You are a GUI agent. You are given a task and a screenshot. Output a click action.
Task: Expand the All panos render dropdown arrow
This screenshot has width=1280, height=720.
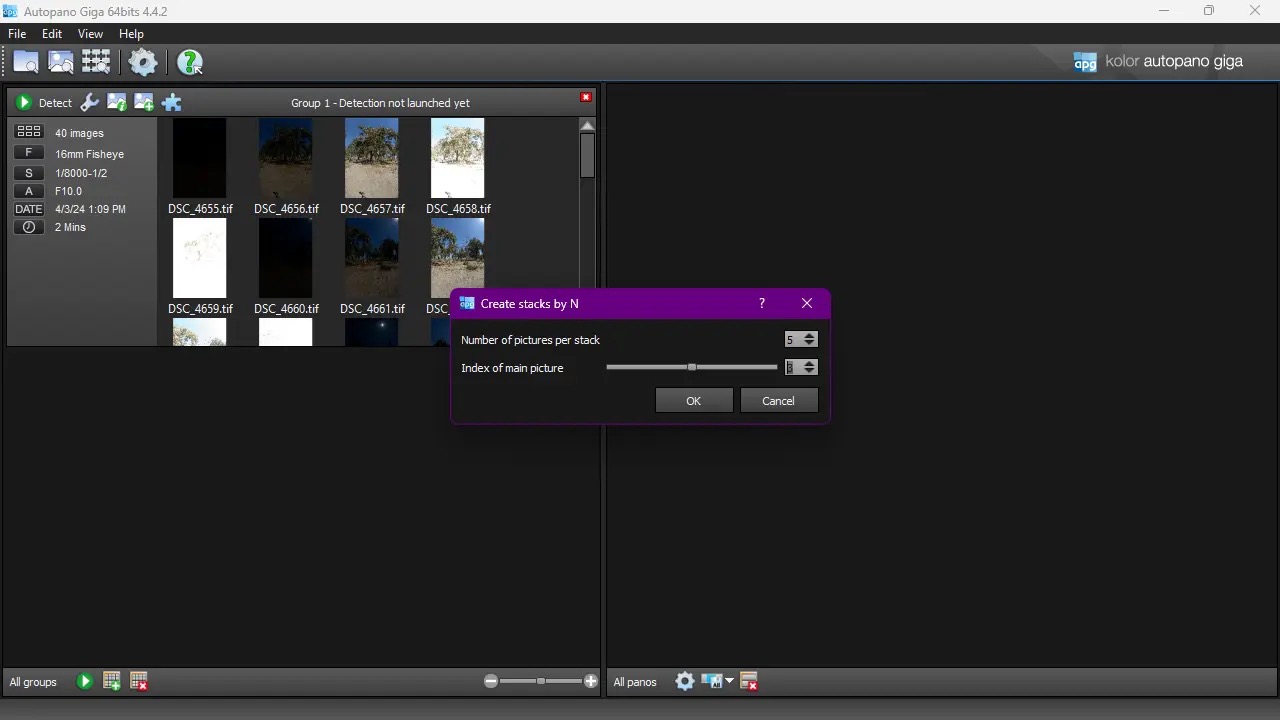coord(729,681)
